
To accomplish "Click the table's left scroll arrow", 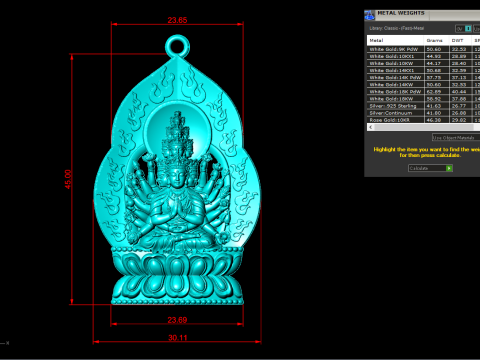I will 371,127.
